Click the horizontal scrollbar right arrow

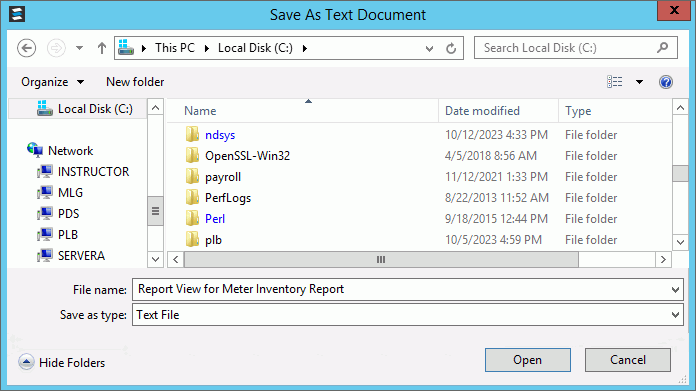tap(663, 260)
